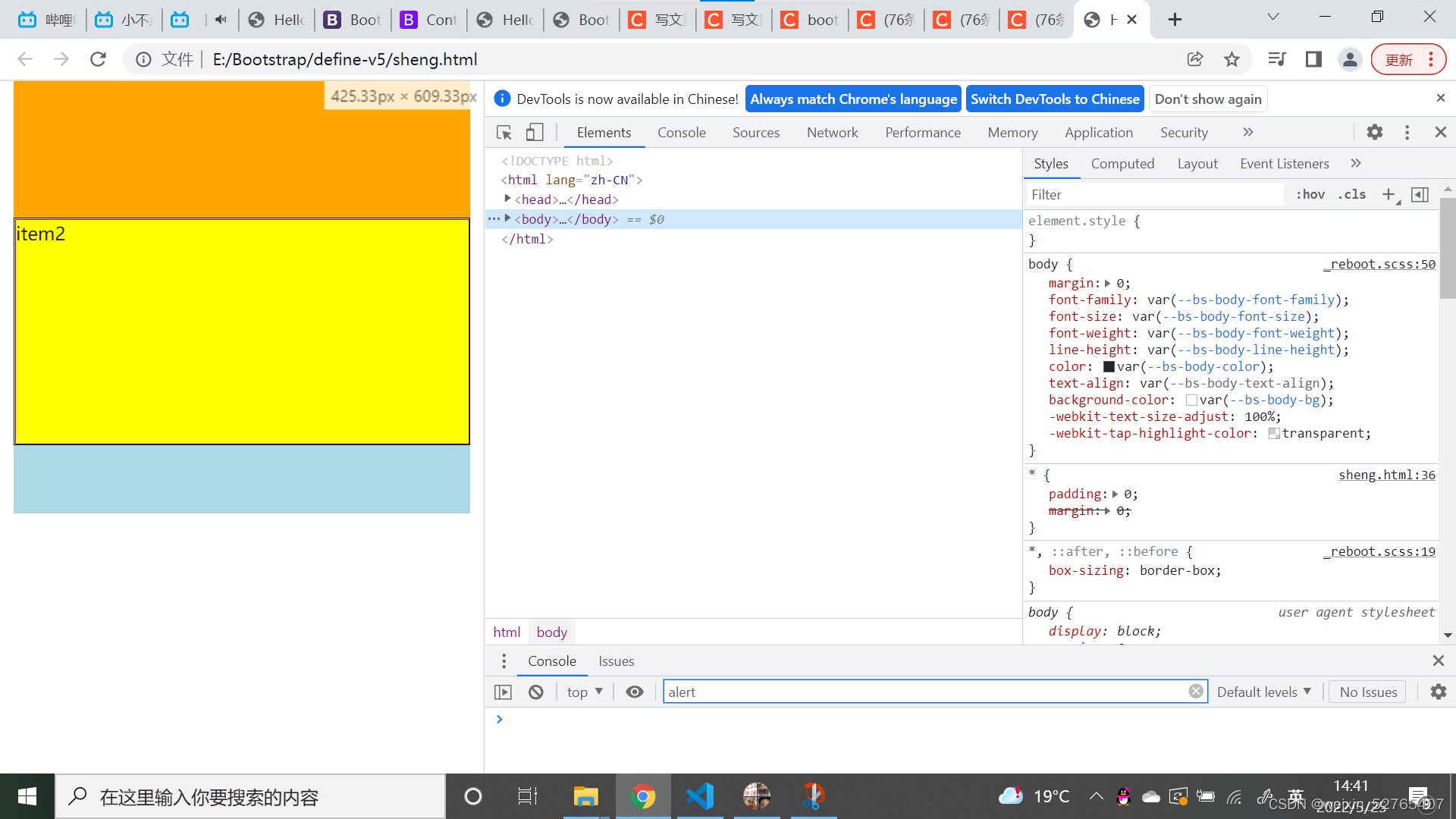The height and width of the screenshot is (819, 1456).
Task: Show more Styles pane tabs chevron
Action: pos(1356,164)
